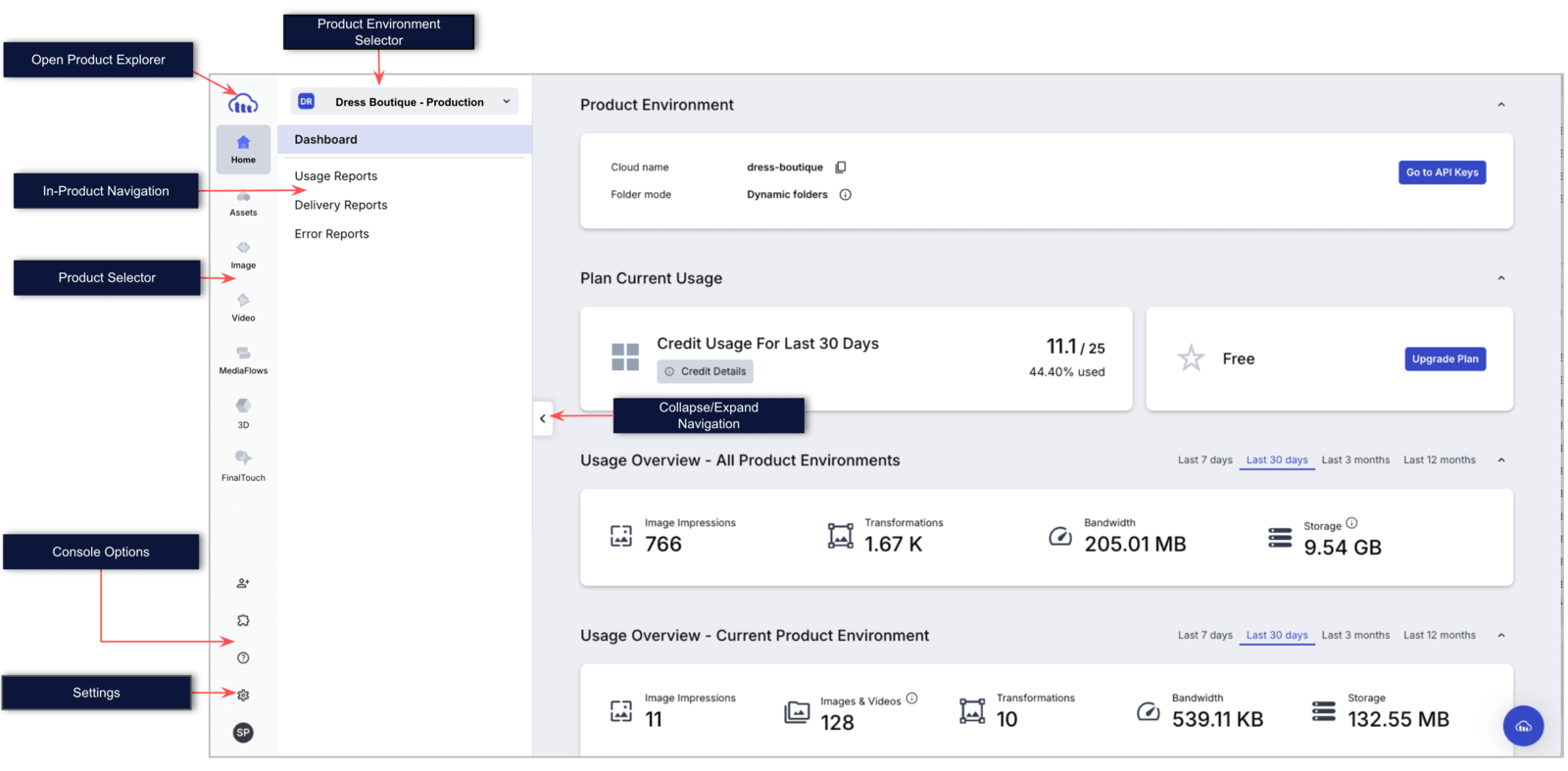Select Last 7 days for all environments
Image resolution: width=1568 pixels, height=771 pixels.
(x=1204, y=459)
